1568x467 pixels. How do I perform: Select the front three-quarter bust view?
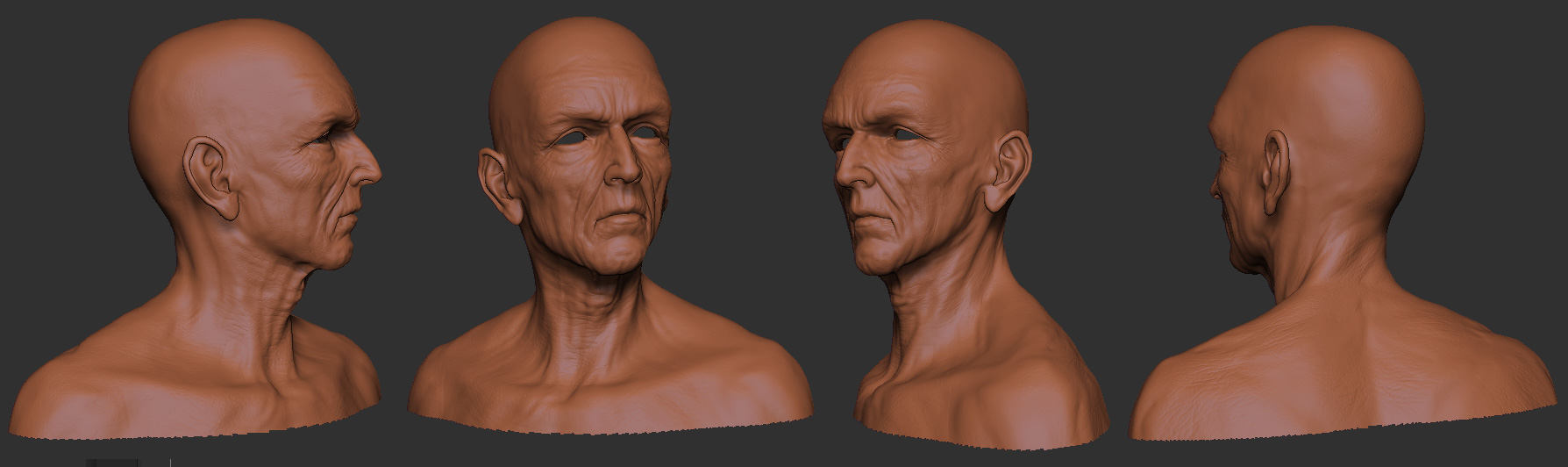click(x=609, y=226)
